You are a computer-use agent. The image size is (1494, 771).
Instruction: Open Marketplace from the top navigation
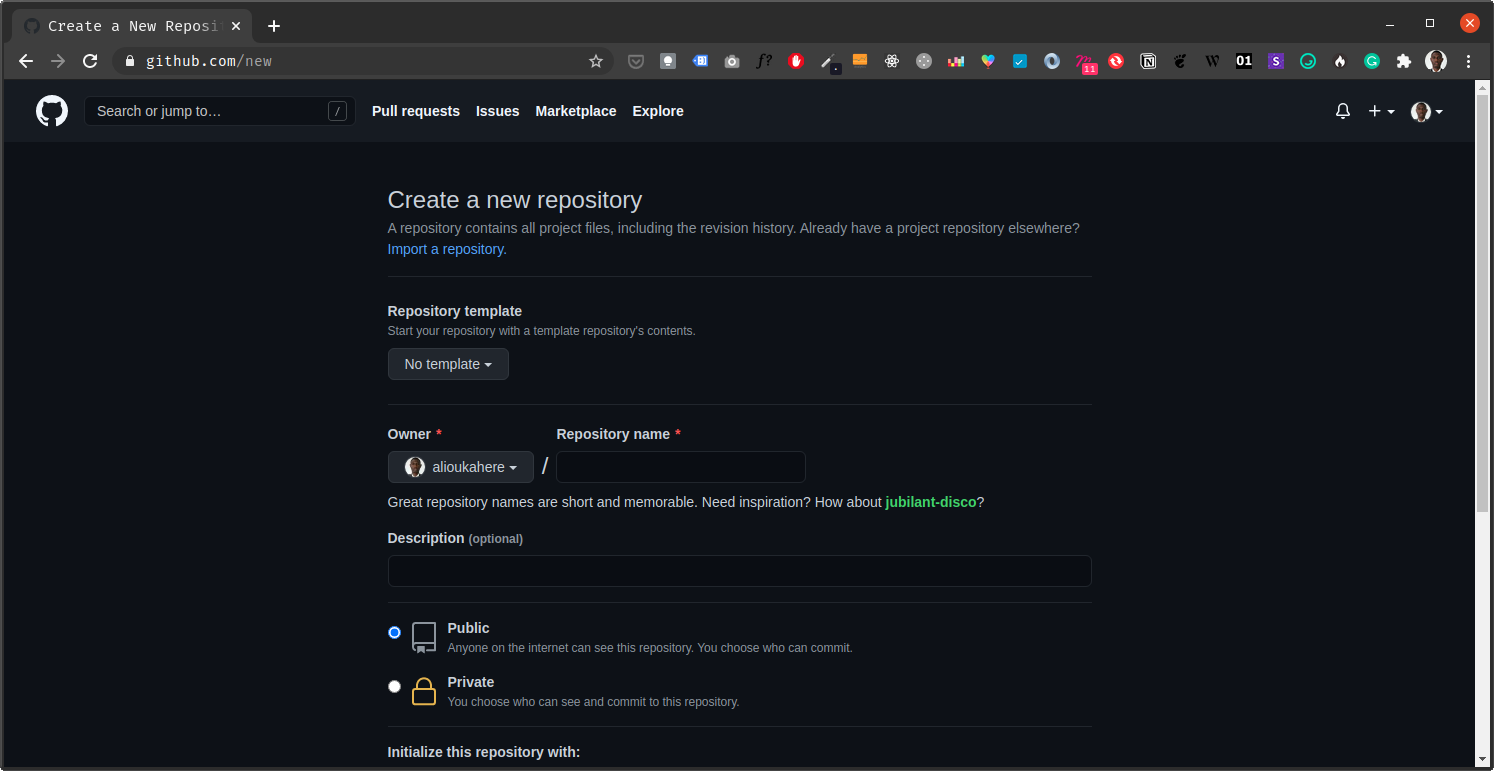click(575, 111)
